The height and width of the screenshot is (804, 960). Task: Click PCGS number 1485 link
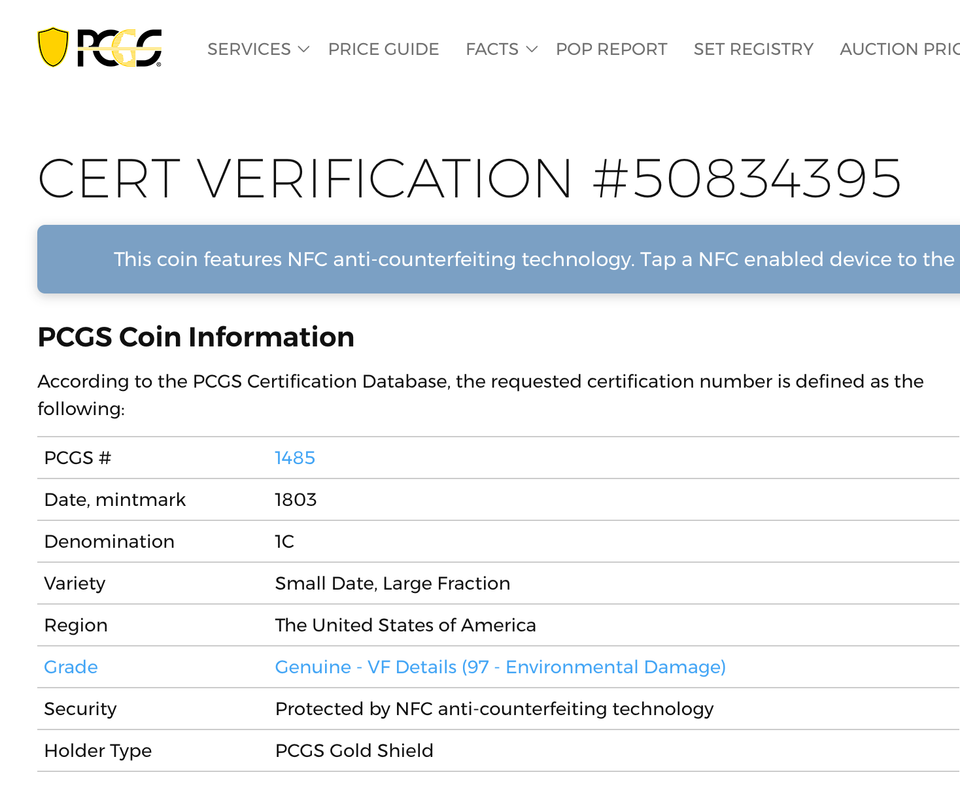[295, 458]
